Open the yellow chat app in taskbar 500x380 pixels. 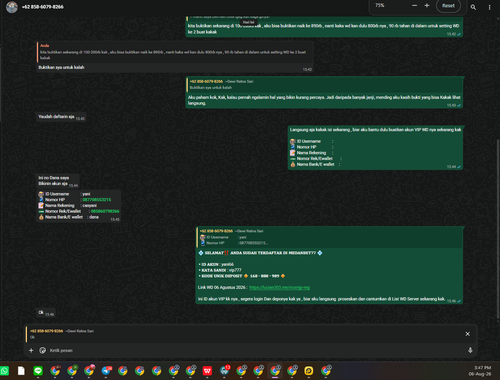point(309,371)
